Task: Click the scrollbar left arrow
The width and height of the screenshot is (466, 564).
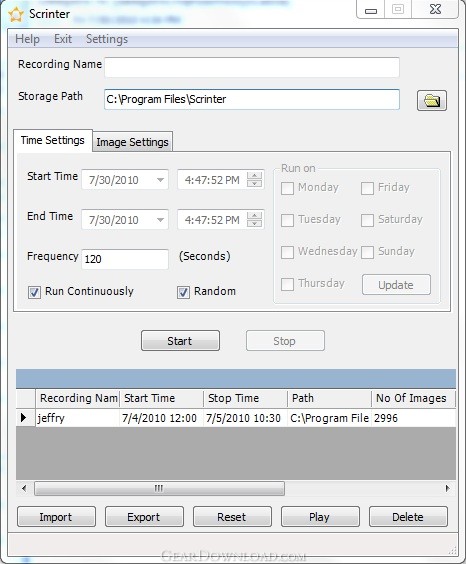Action: tap(24, 488)
